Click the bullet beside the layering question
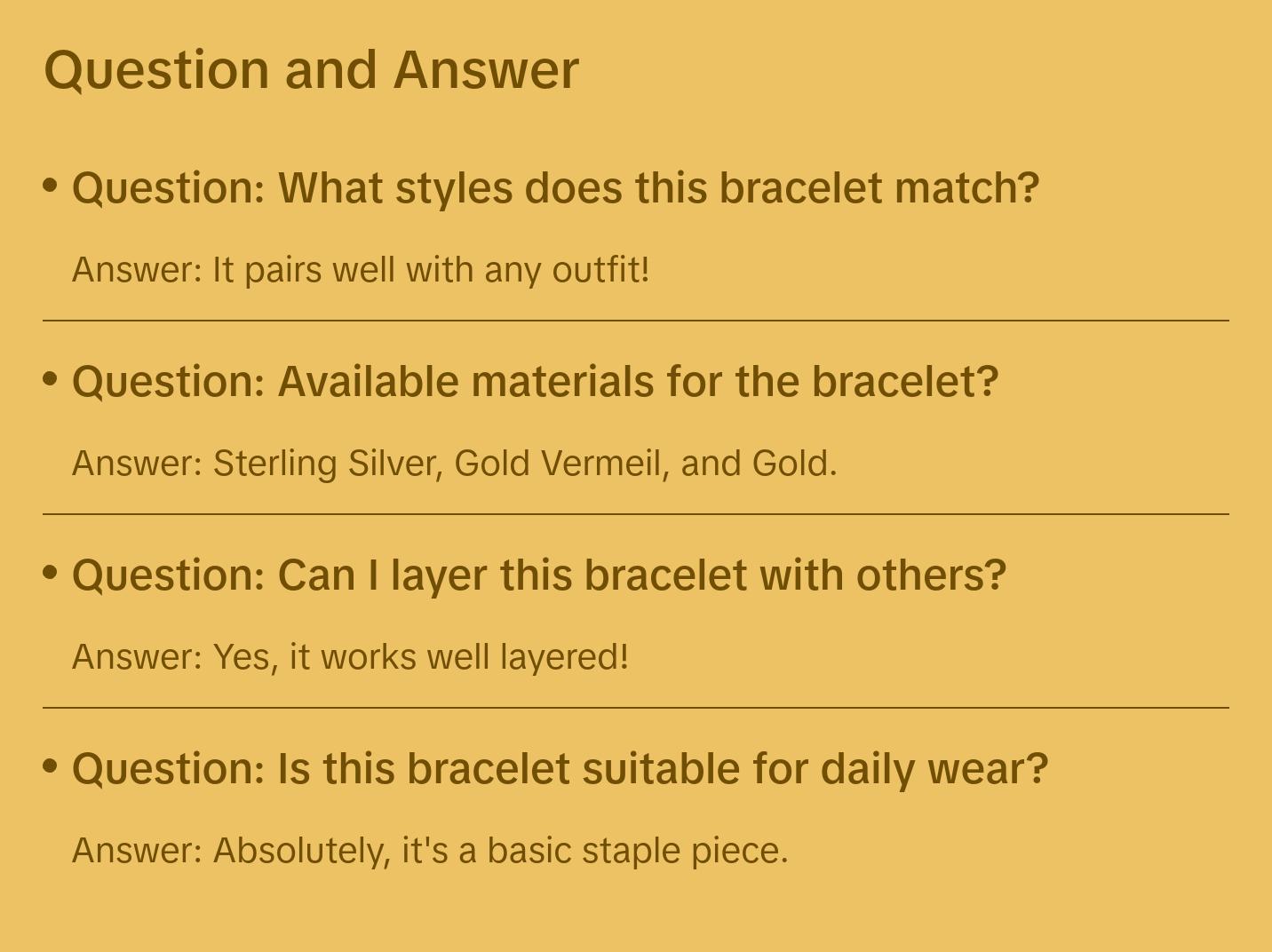 51,572
